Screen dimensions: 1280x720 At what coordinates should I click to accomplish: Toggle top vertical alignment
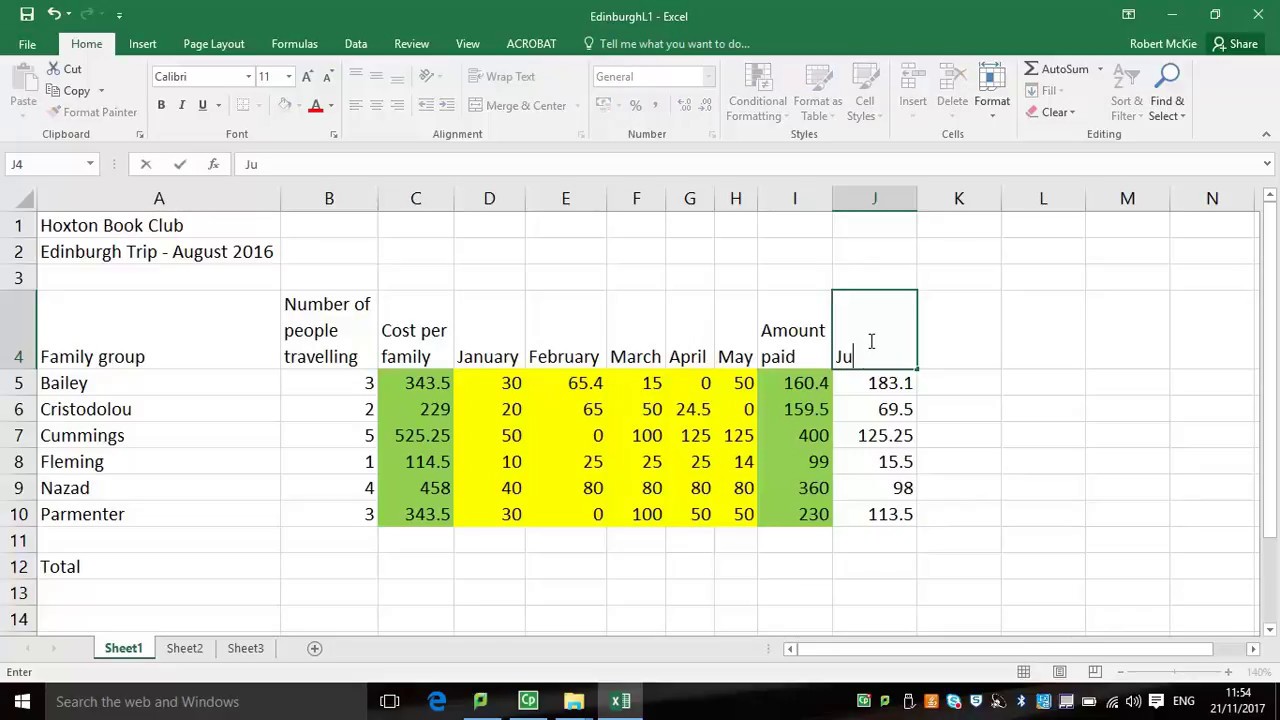point(356,76)
